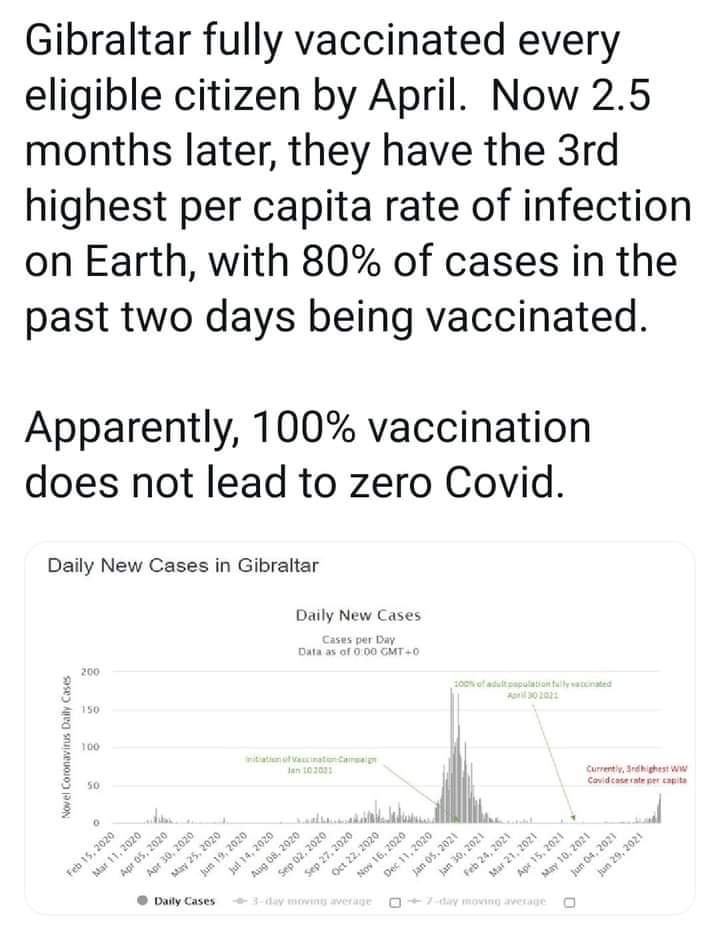The width and height of the screenshot is (720, 926).
Task: Click the Daily New Cases chart title
Action: 358,614
